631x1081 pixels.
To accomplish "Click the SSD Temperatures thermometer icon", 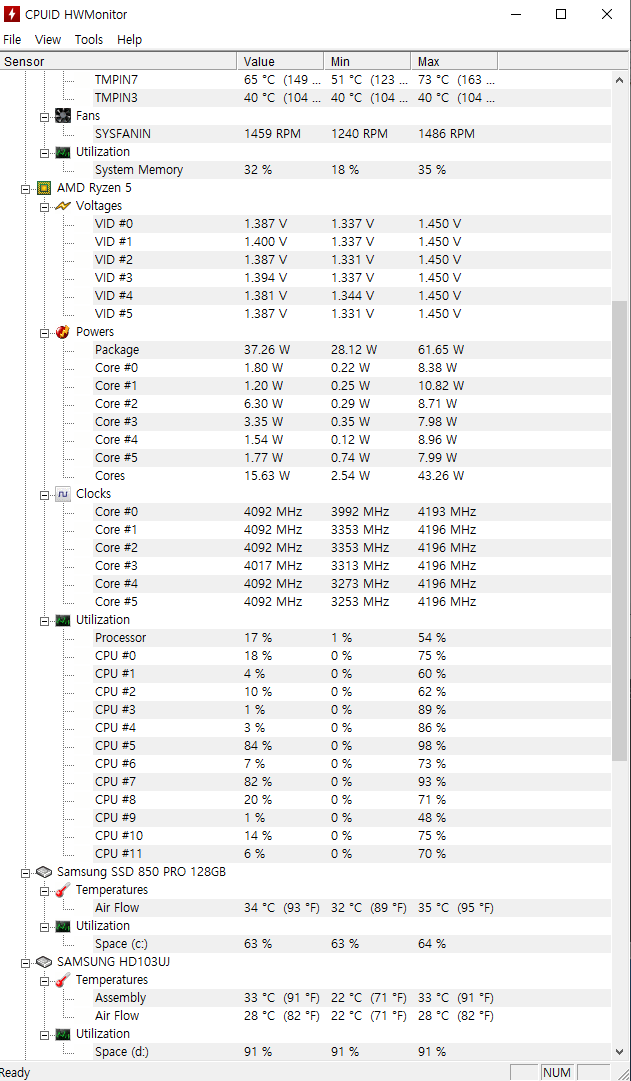I will [64, 889].
